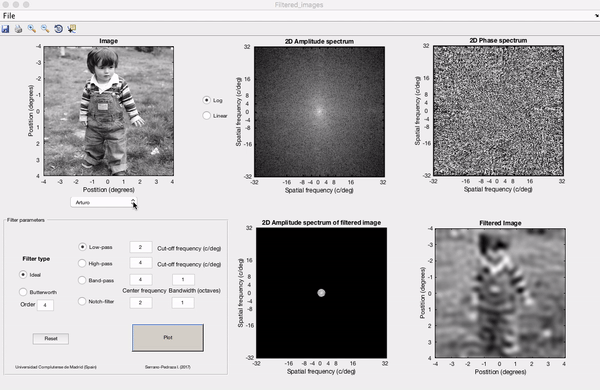Select the Log spectrum scale radio

[207, 100]
